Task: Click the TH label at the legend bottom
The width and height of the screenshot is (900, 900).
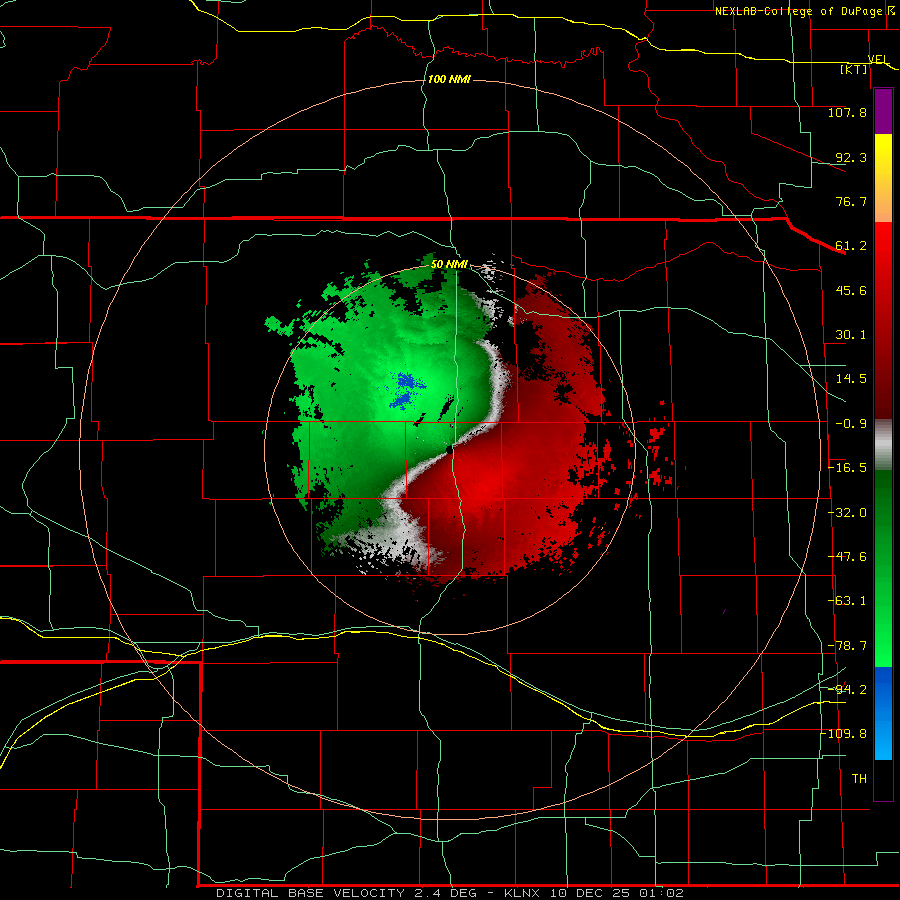Action: pos(859,779)
